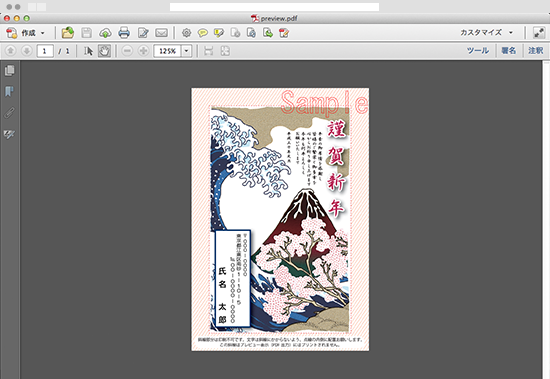Zoom out with the minus button
The height and width of the screenshot is (379, 550).
point(127,51)
